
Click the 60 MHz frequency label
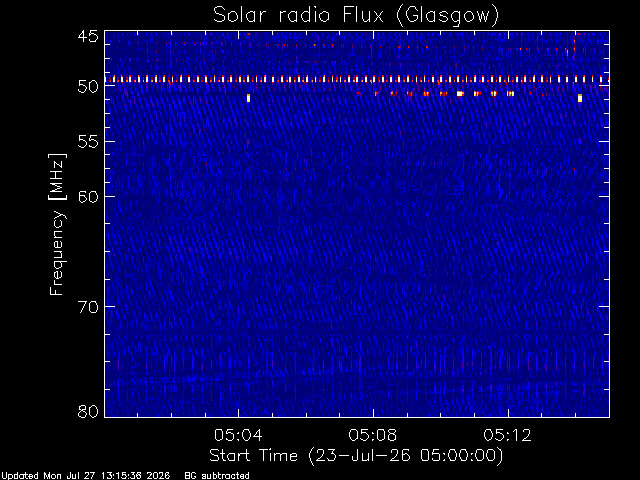coord(88,196)
